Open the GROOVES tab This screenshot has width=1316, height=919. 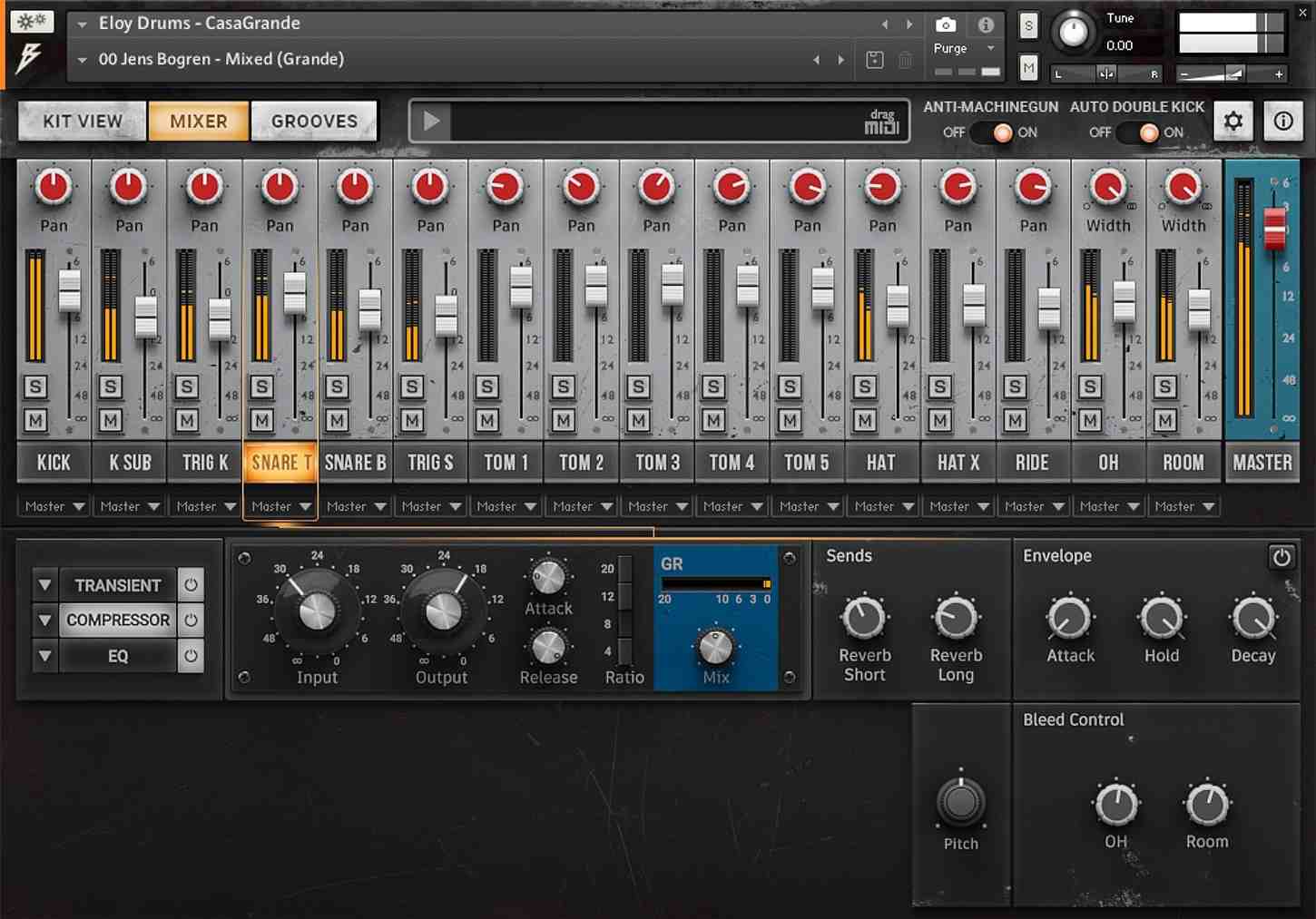[313, 120]
